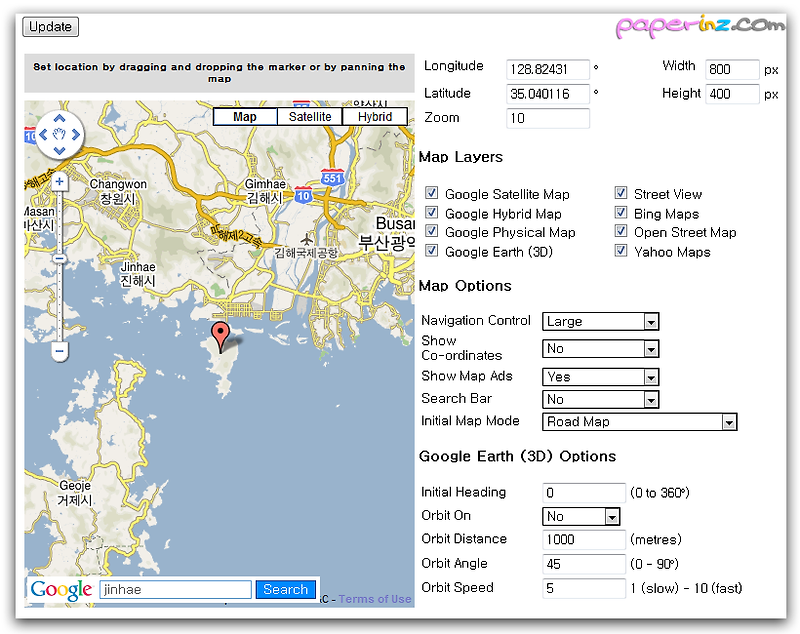This screenshot has height=634, width=800.
Task: Click the Longitude input field
Action: tap(548, 69)
